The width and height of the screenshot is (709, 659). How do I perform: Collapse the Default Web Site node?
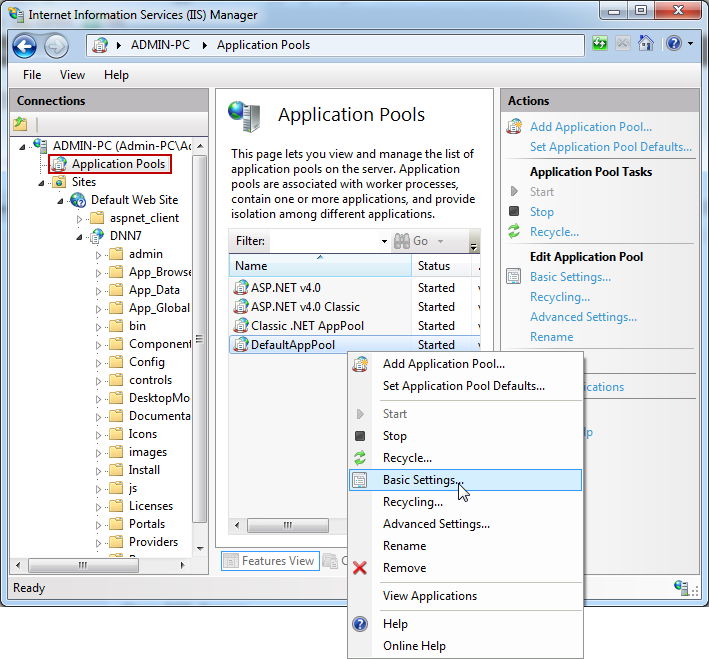pyautogui.click(x=60, y=201)
